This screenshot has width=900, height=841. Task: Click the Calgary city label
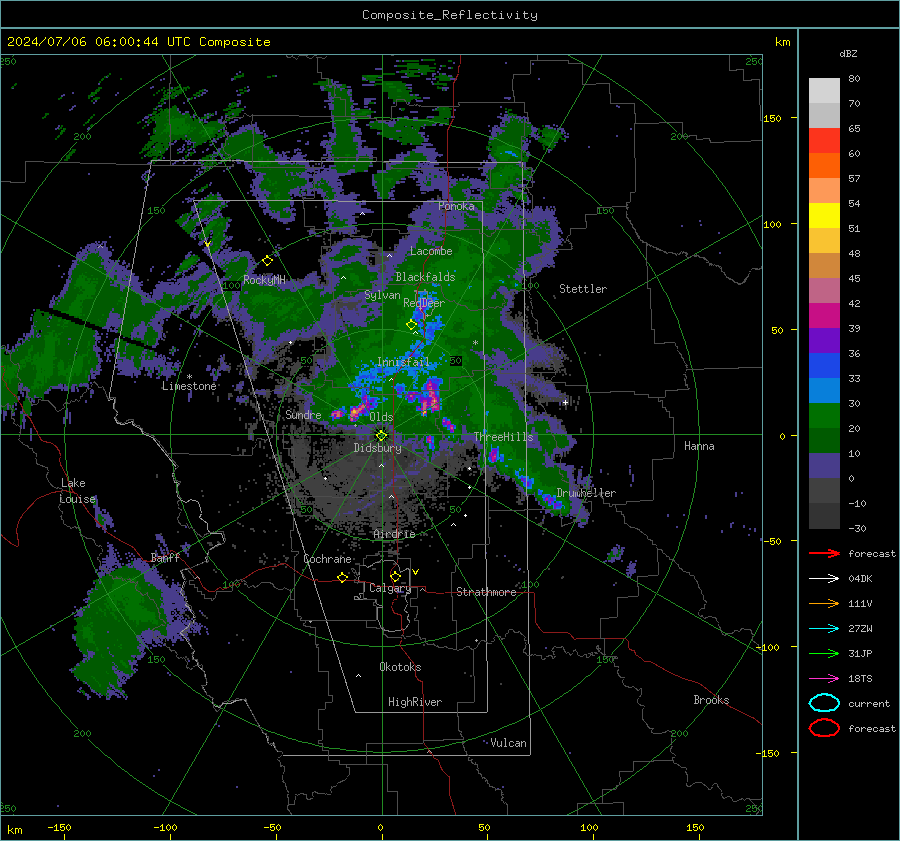390,588
